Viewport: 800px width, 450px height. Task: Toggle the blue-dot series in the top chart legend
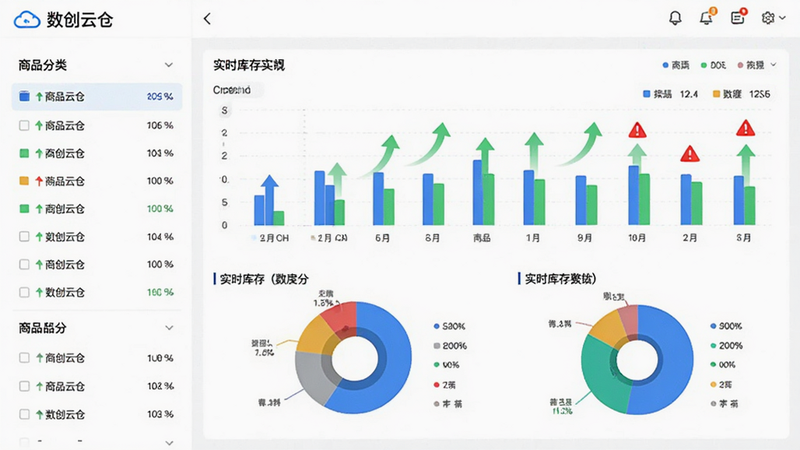676,65
